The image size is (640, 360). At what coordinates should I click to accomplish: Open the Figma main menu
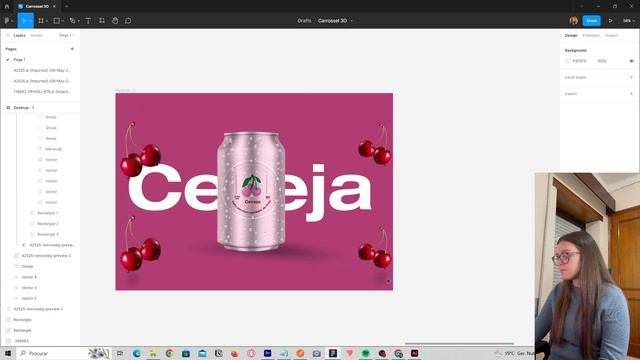click(x=8, y=20)
